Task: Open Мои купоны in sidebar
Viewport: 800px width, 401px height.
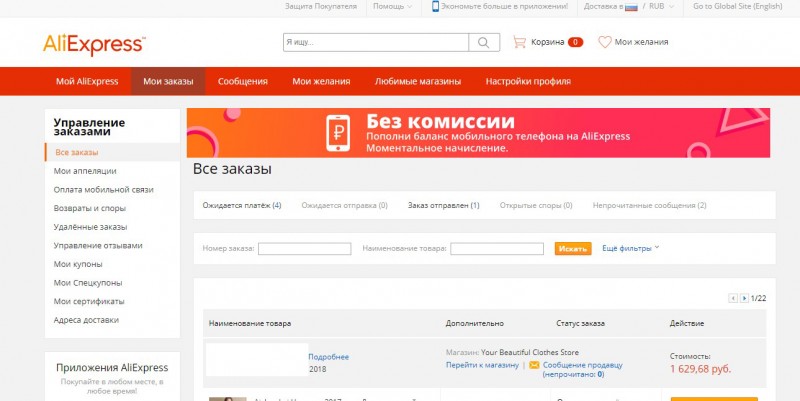Action: pyautogui.click(x=78, y=264)
